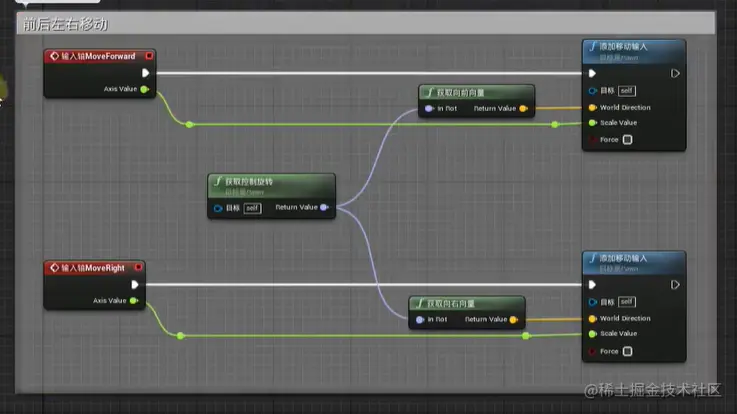Click World Direction pin on upper 添加移动输入 node
Image resolution: width=737 pixels, height=414 pixels.
click(592, 108)
